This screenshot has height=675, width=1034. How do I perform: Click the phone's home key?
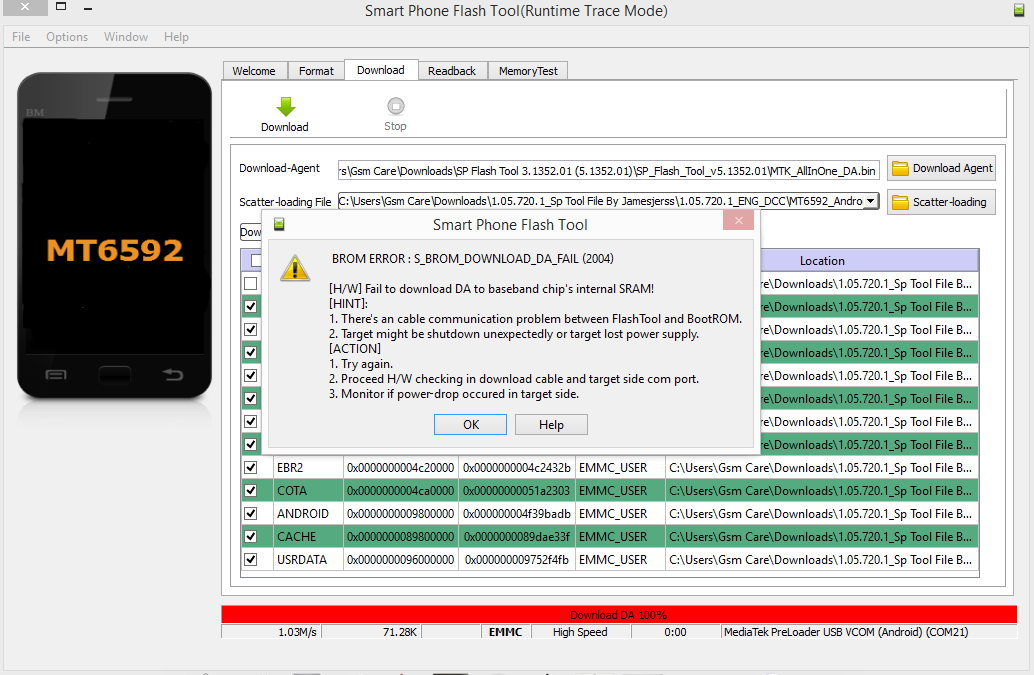(115, 375)
